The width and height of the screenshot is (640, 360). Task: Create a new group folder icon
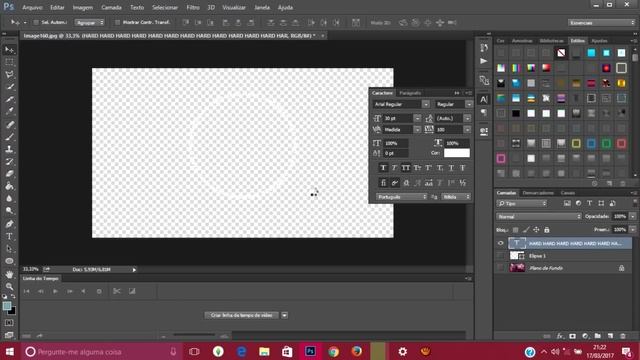598,336
